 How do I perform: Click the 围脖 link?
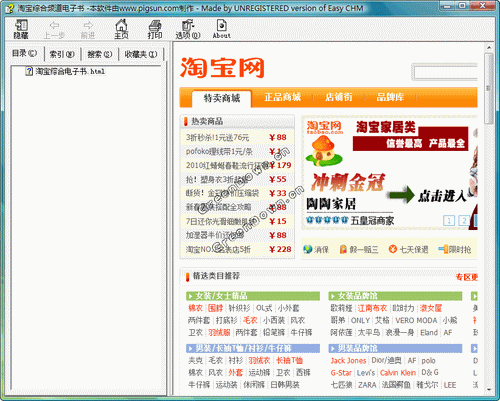215,308
